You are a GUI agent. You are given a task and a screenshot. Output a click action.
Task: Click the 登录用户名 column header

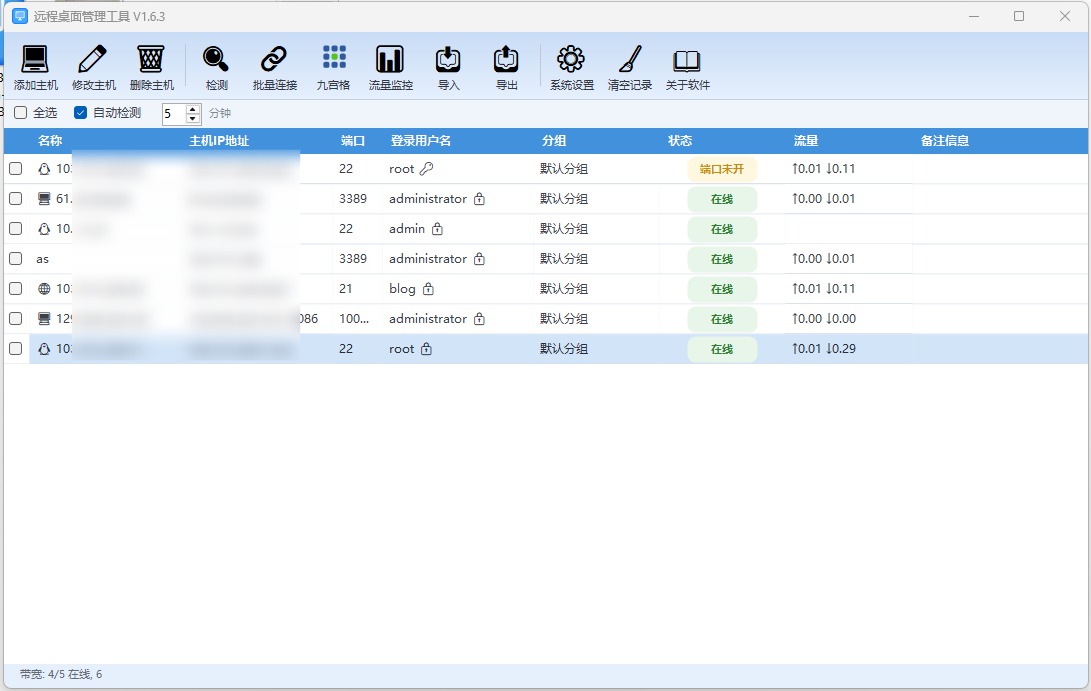point(421,141)
